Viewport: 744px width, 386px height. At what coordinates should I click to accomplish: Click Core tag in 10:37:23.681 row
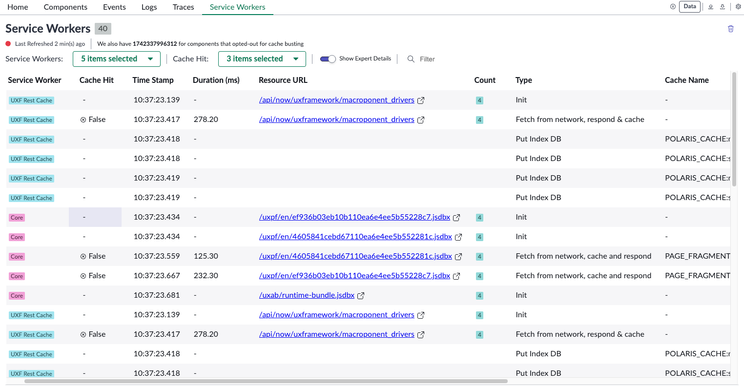[x=17, y=295]
